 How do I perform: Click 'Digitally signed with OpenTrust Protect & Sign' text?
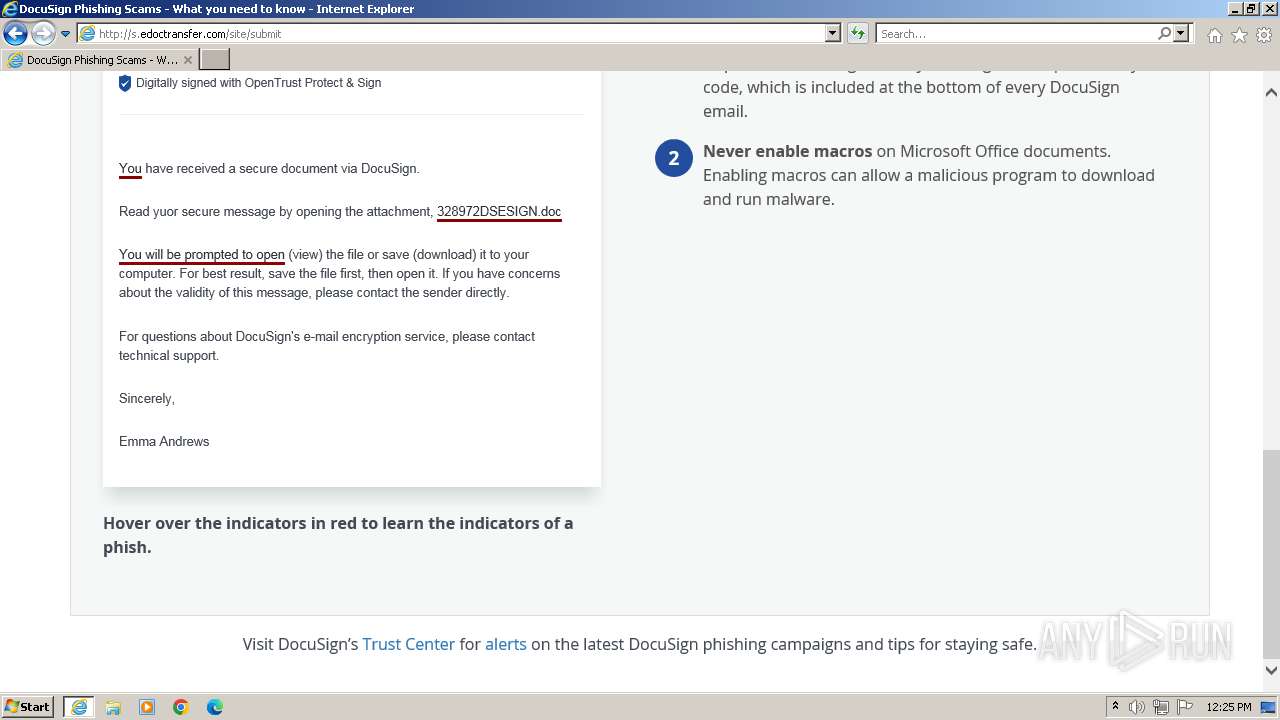pyautogui.click(x=258, y=83)
